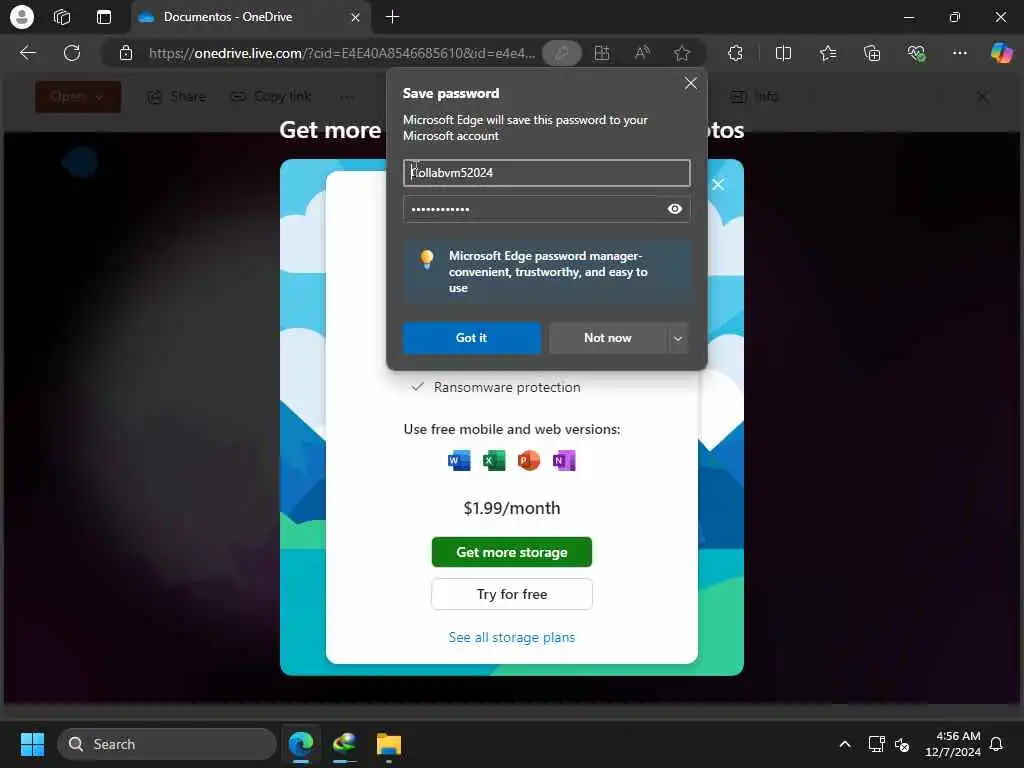Open File Explorer from taskbar
Screen dimensions: 1024x768
(389, 744)
